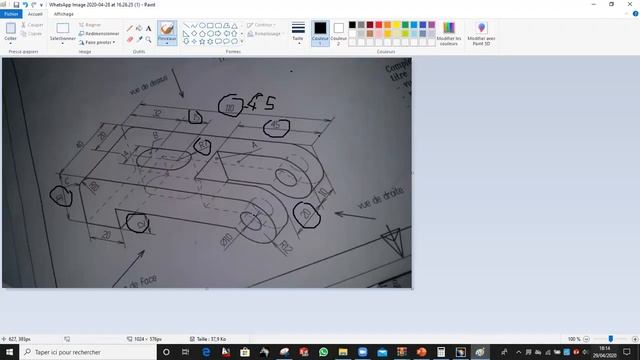Screen dimensions: 640x360
Task: Pick the purple color swatch
Action: [431, 25]
